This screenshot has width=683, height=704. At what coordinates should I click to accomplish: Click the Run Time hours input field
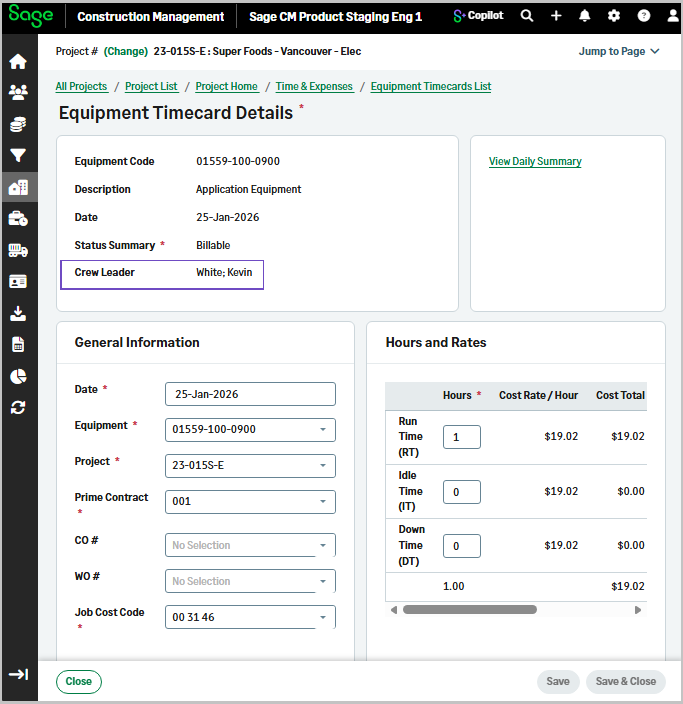click(x=461, y=437)
